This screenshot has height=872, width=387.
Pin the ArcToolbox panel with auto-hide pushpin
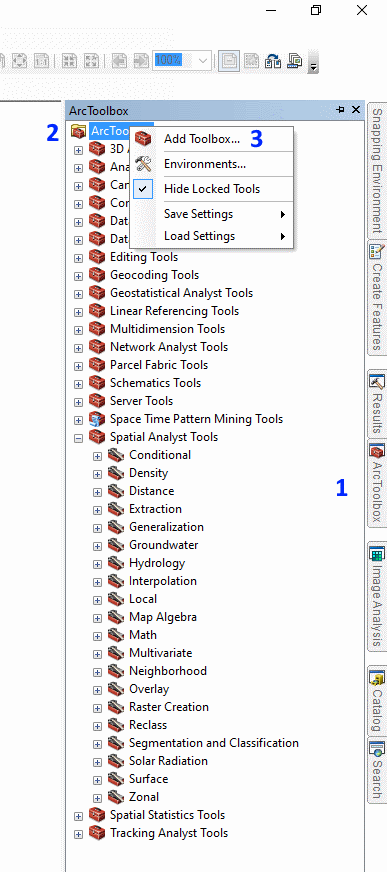point(340,110)
